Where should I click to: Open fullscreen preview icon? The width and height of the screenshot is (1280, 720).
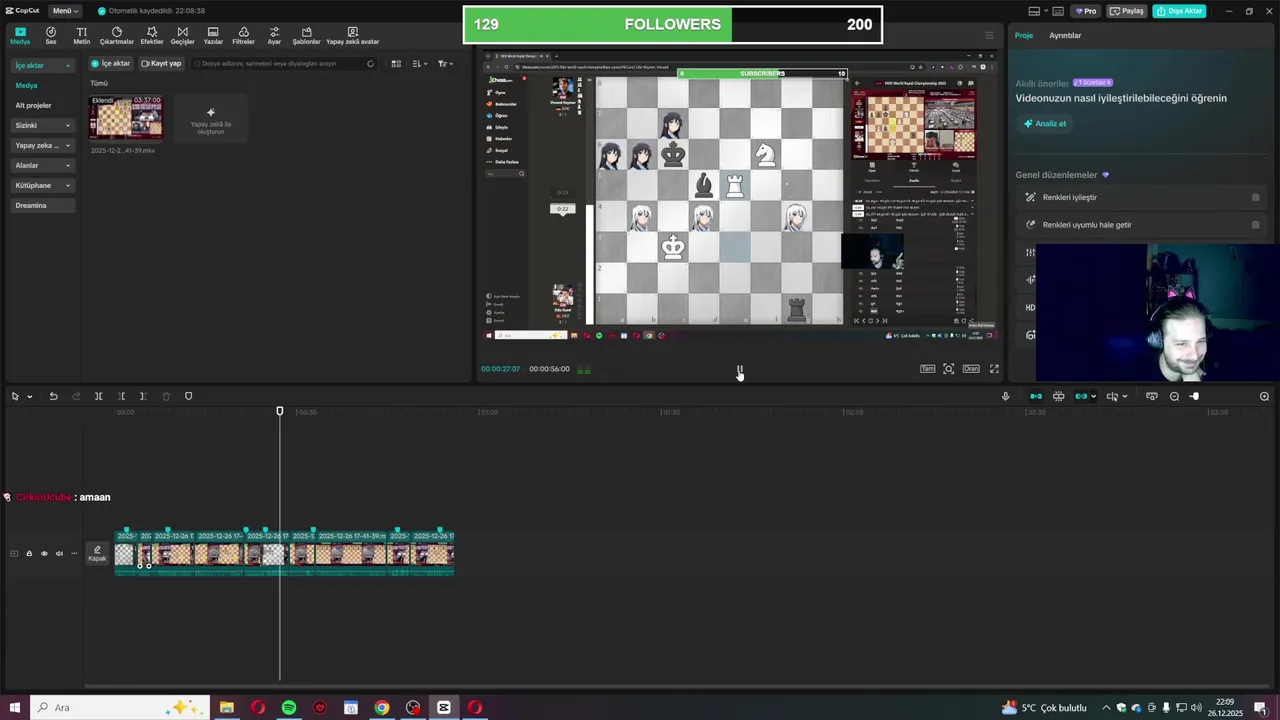994,369
